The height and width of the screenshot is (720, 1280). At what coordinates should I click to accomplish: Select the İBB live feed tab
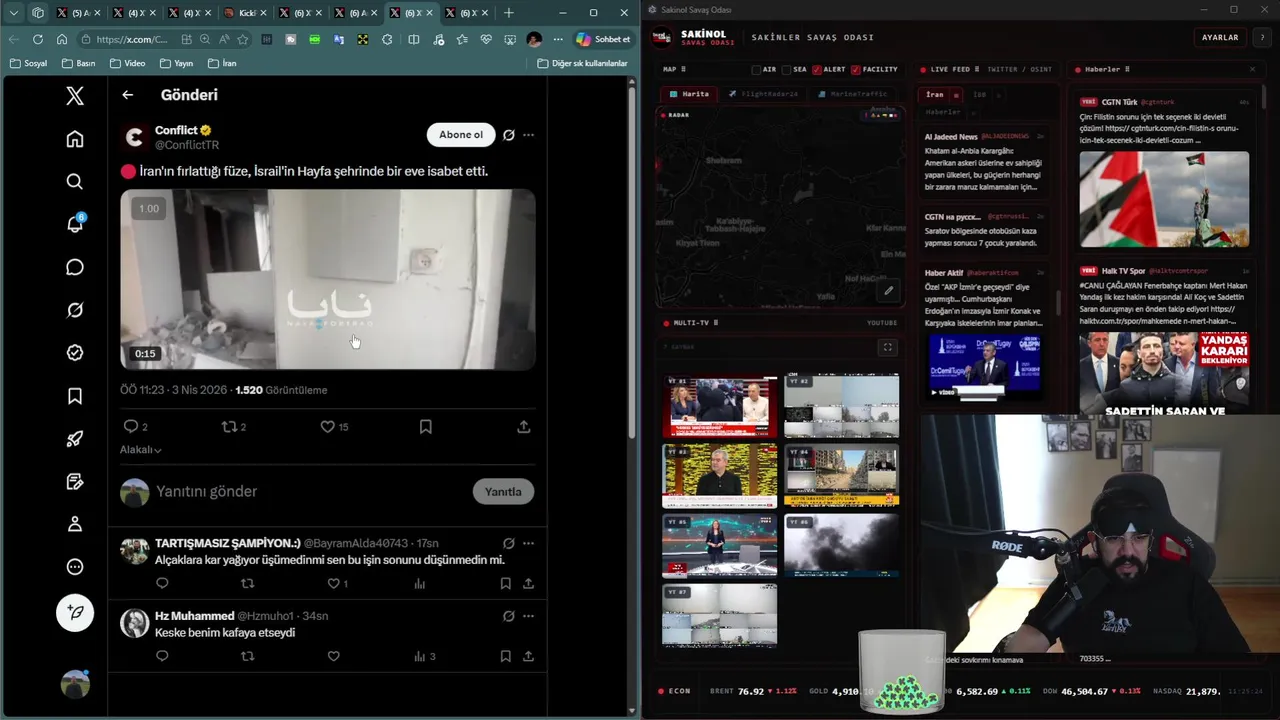[x=980, y=95]
